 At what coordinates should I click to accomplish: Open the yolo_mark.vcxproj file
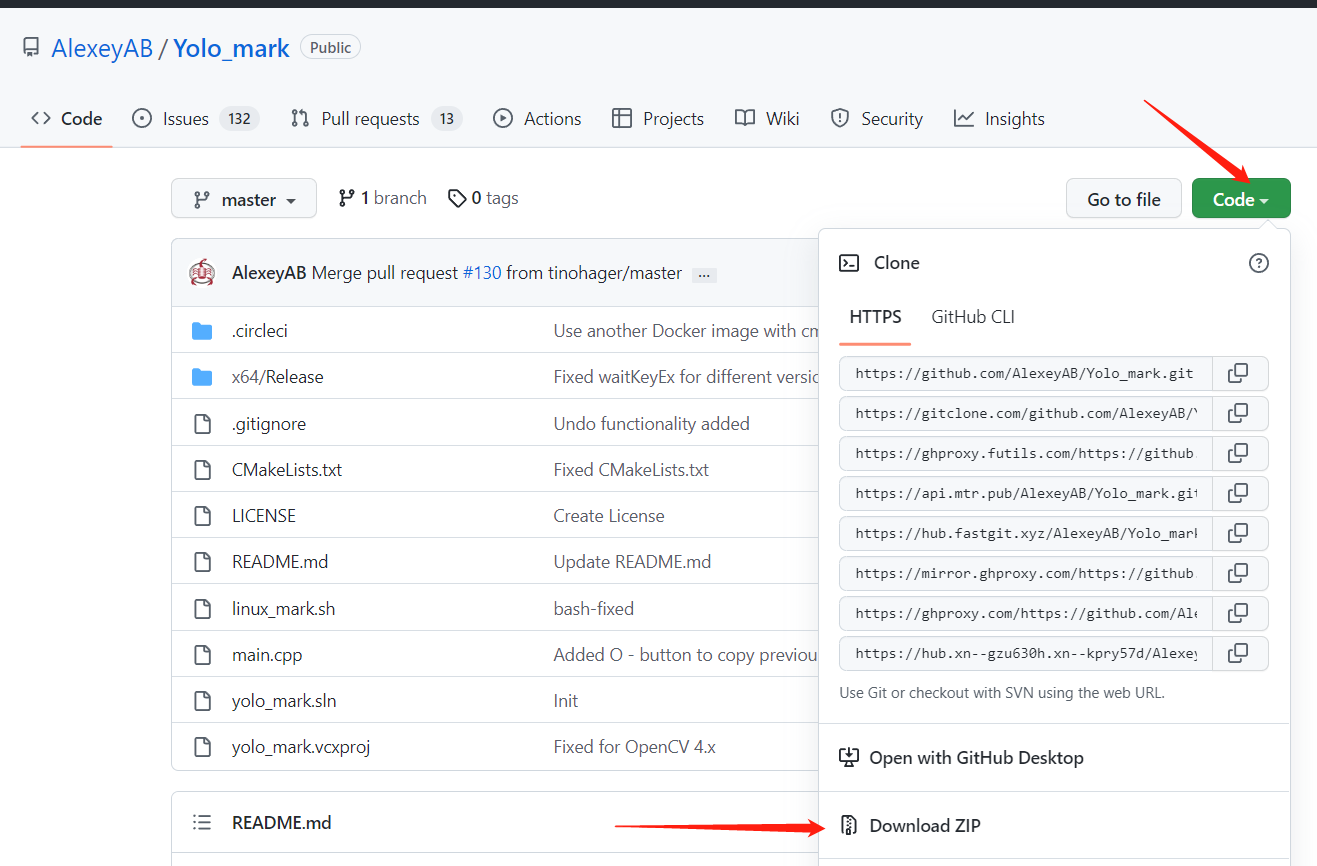click(x=301, y=747)
